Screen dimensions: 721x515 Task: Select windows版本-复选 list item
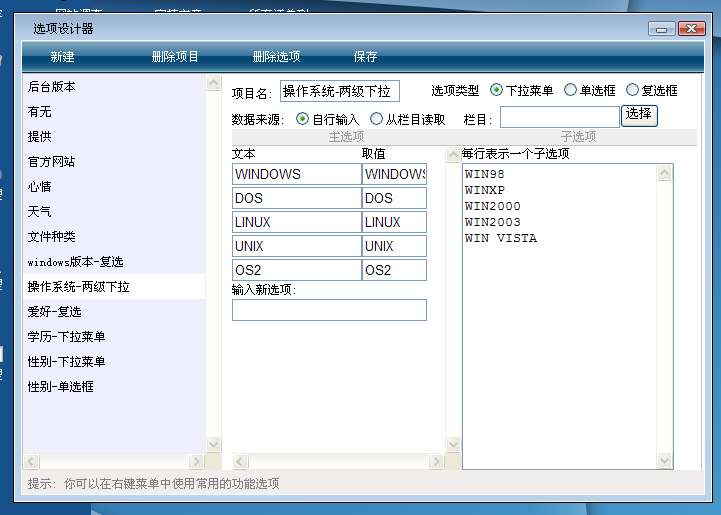tap(114, 262)
